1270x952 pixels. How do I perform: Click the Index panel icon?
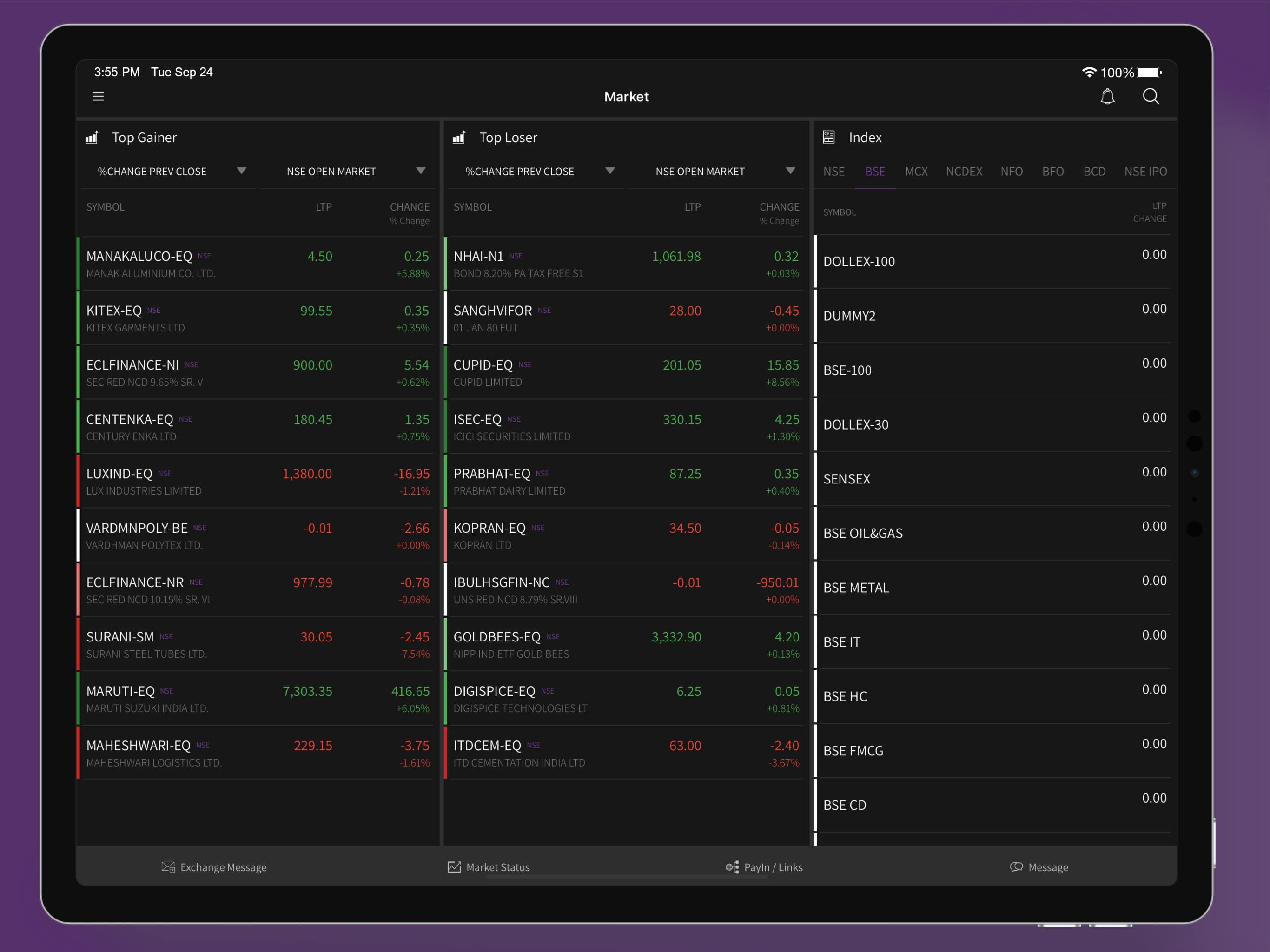[828, 137]
